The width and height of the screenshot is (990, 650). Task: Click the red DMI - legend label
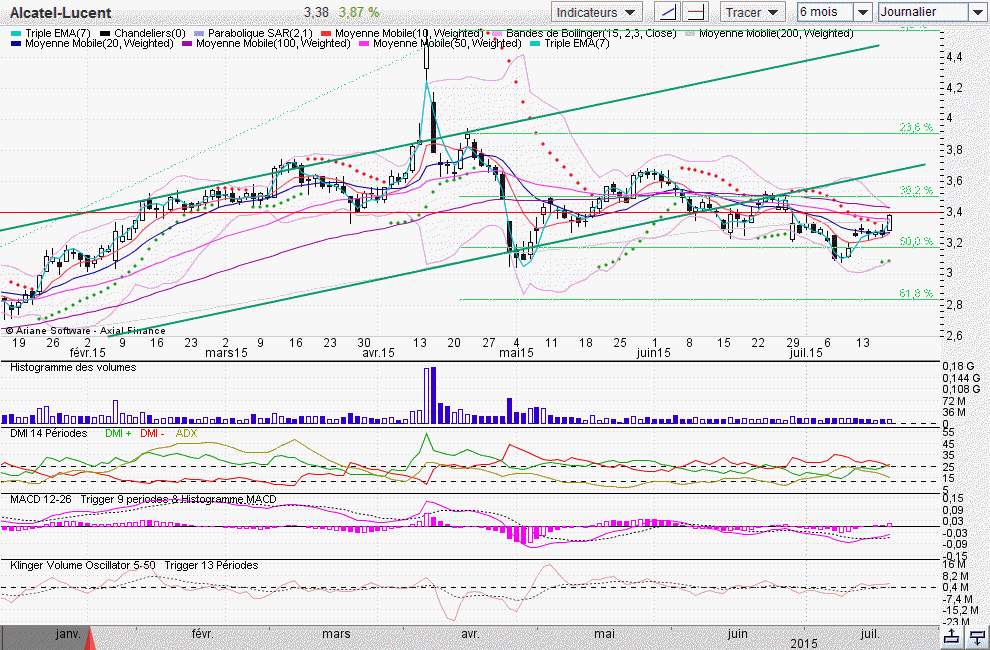[x=152, y=433]
